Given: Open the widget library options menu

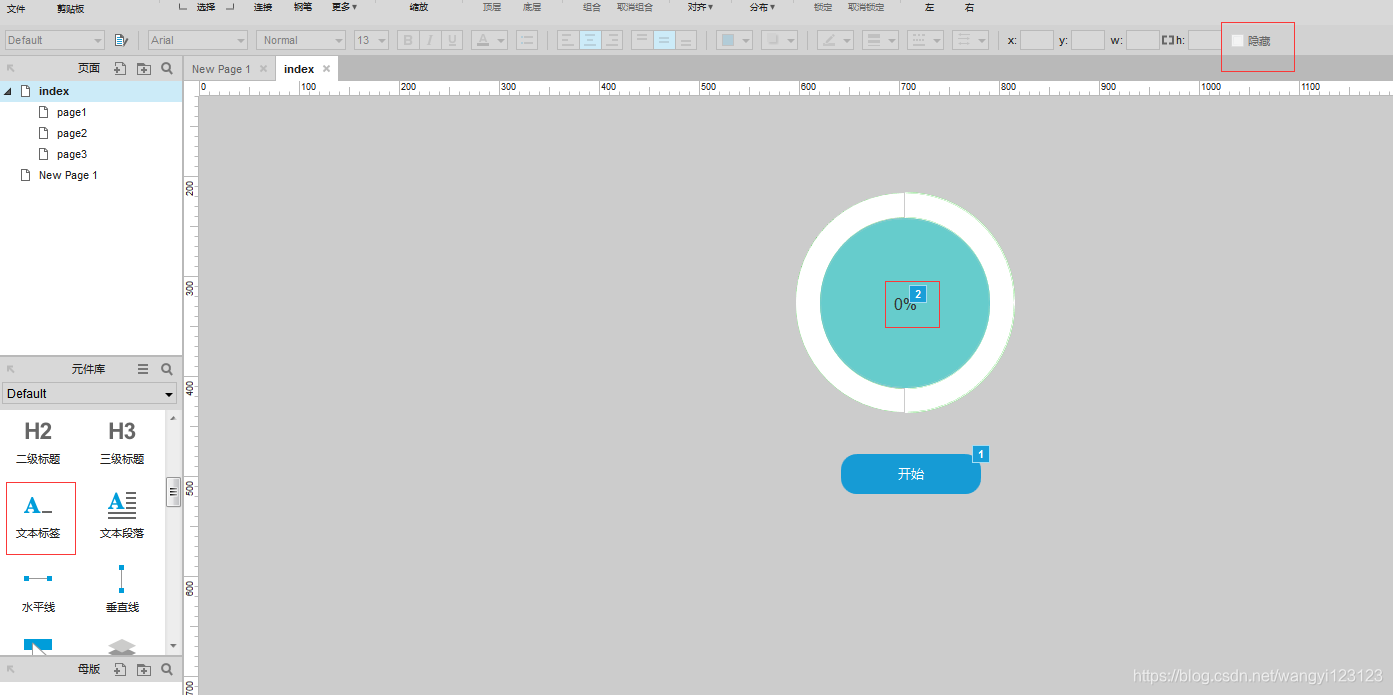Looking at the screenshot, I should pyautogui.click(x=143, y=369).
